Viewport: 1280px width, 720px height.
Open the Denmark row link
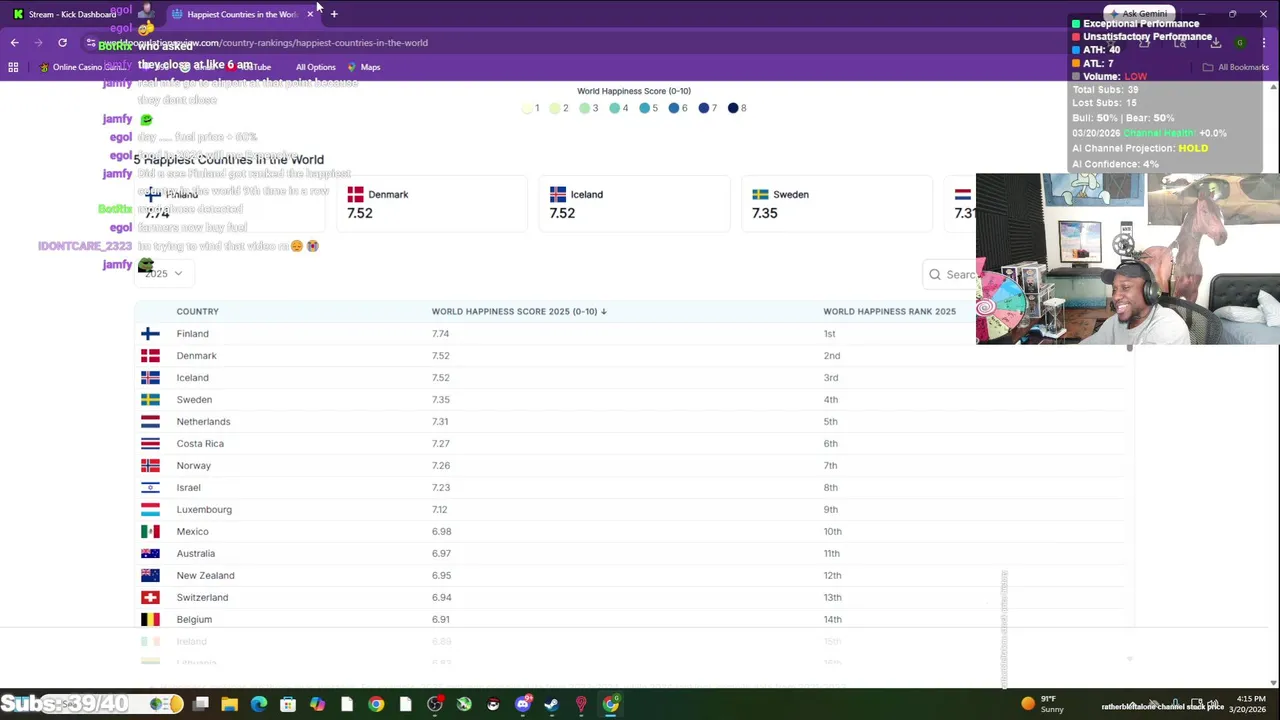click(x=196, y=356)
